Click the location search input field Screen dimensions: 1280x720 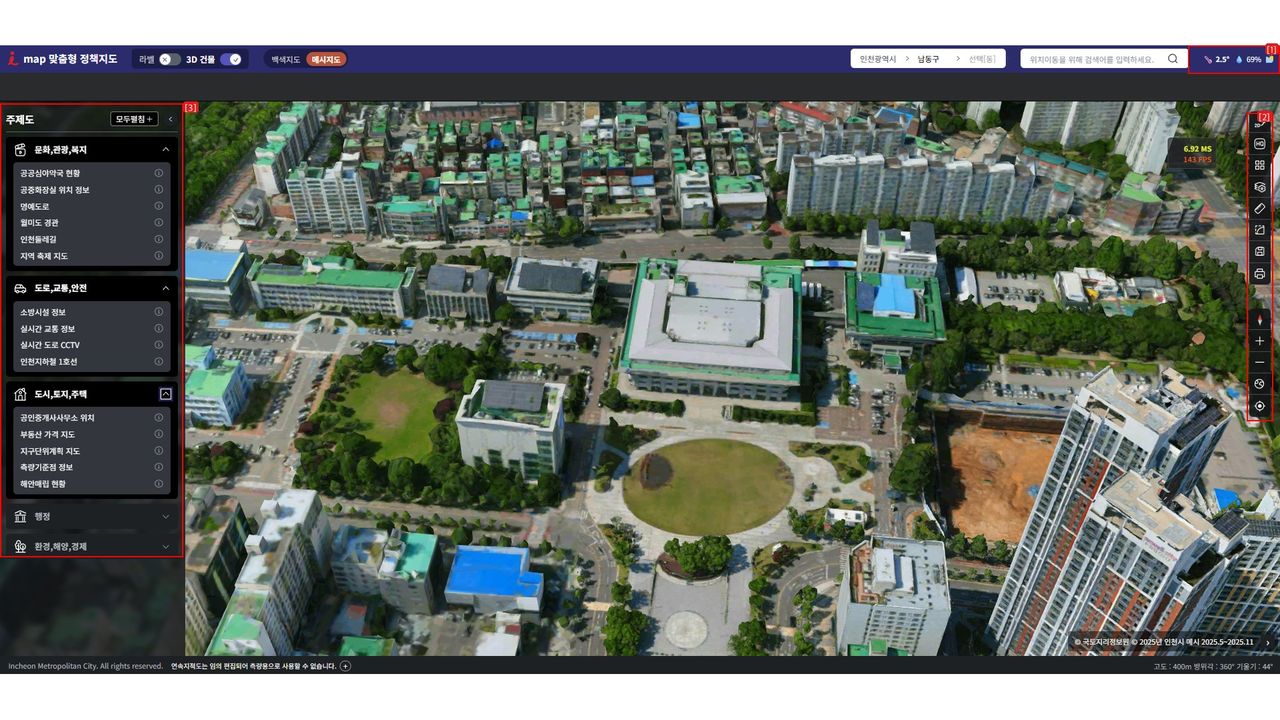click(x=1091, y=59)
